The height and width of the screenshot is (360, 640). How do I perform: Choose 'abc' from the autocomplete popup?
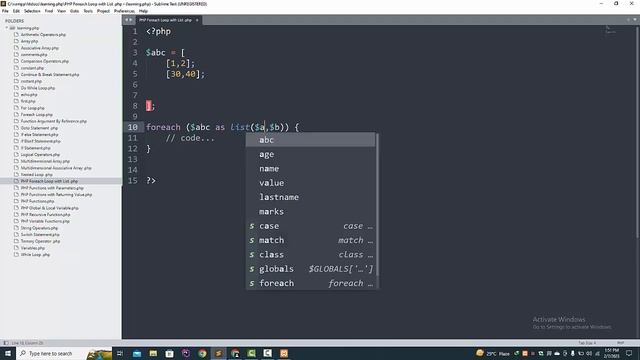pyautogui.click(x=311, y=140)
